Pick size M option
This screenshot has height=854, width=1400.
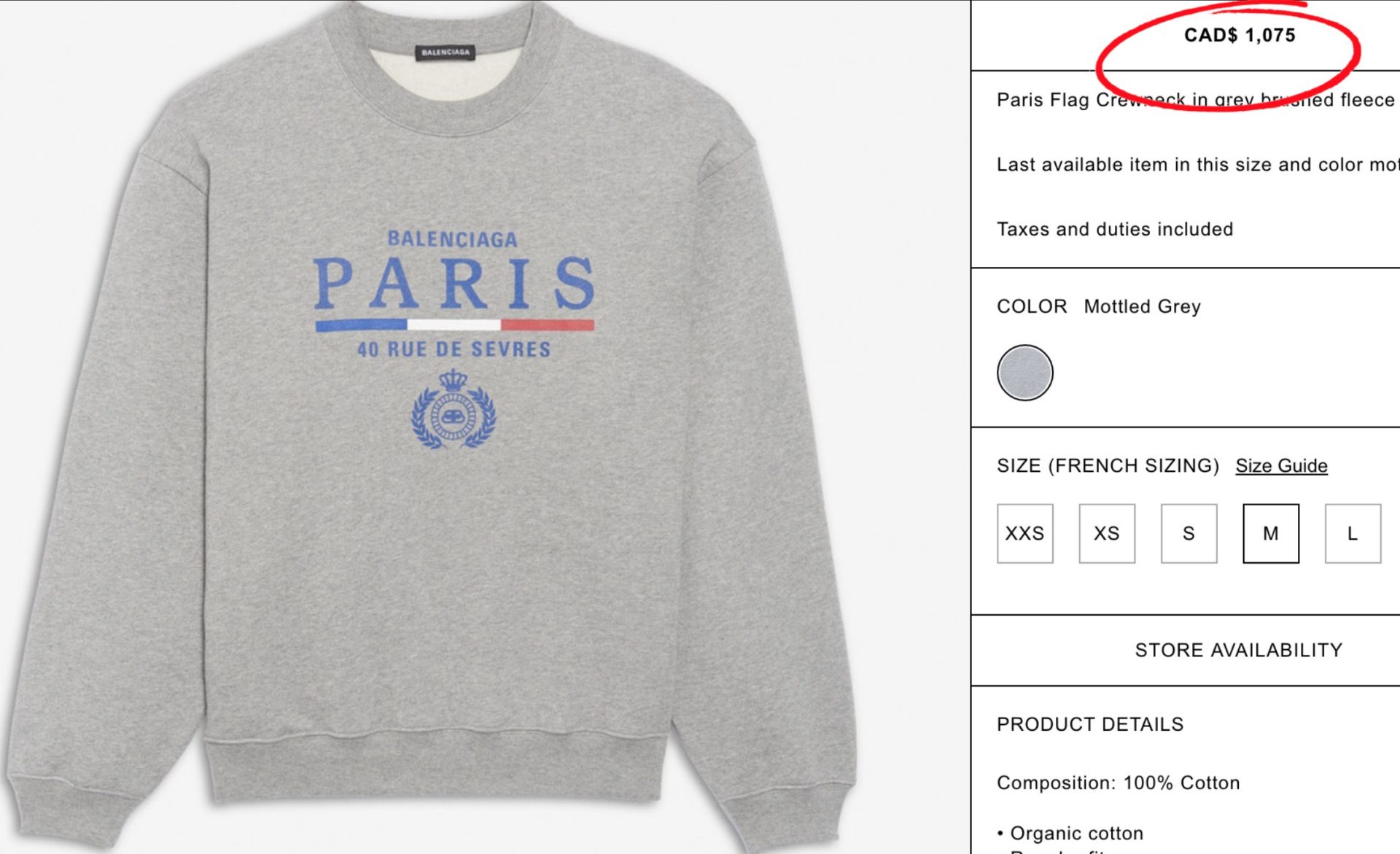pos(1271,533)
